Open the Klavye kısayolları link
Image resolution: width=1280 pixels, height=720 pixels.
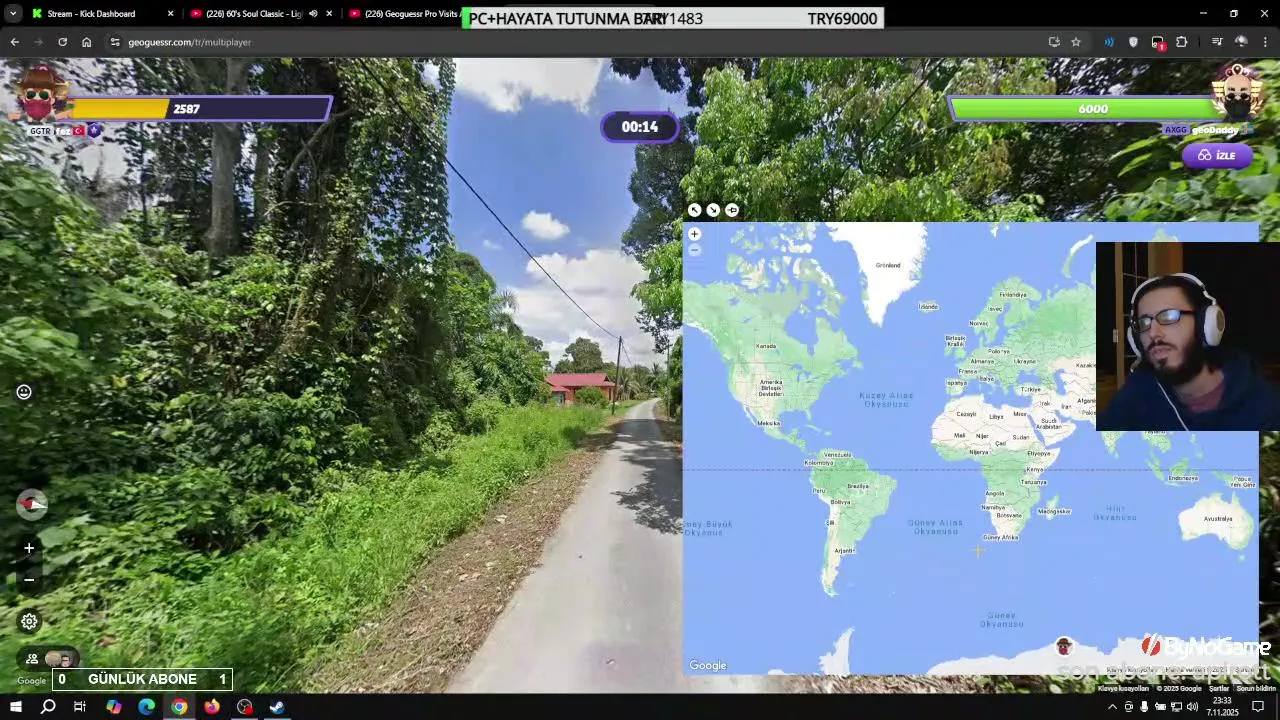1123,688
